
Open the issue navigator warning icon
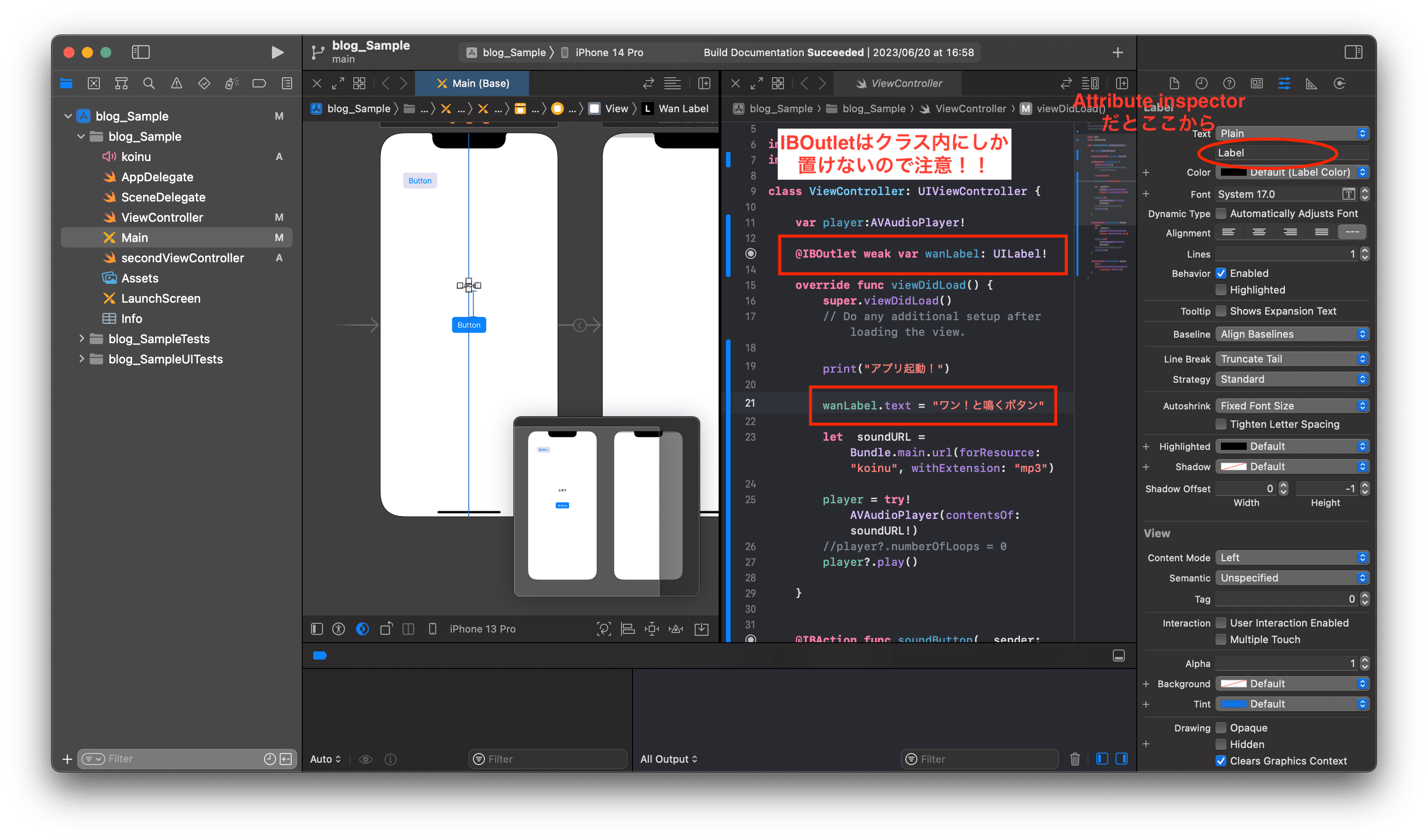pos(177,83)
